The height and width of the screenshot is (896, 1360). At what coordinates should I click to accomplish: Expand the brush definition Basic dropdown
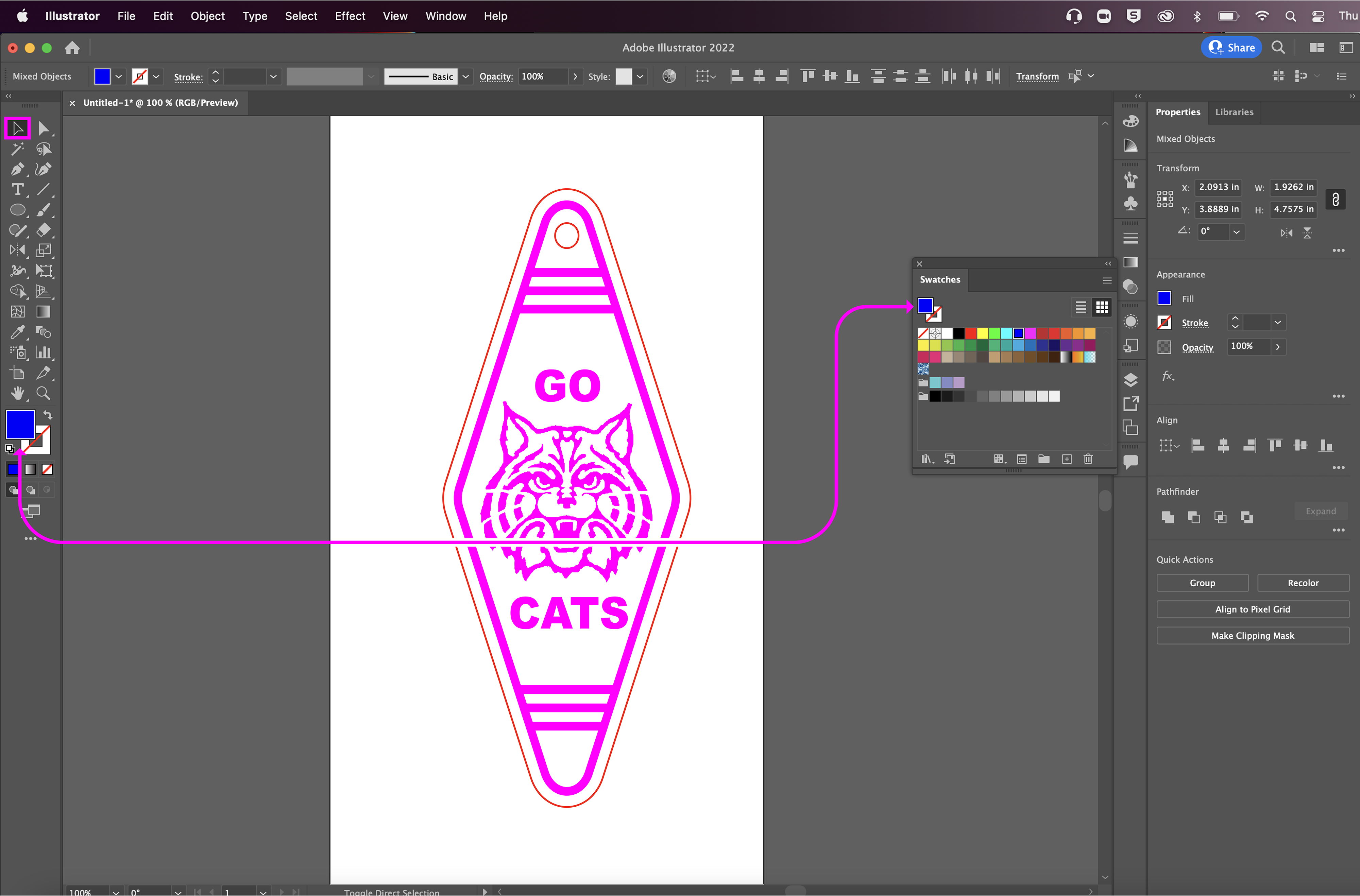(466, 76)
